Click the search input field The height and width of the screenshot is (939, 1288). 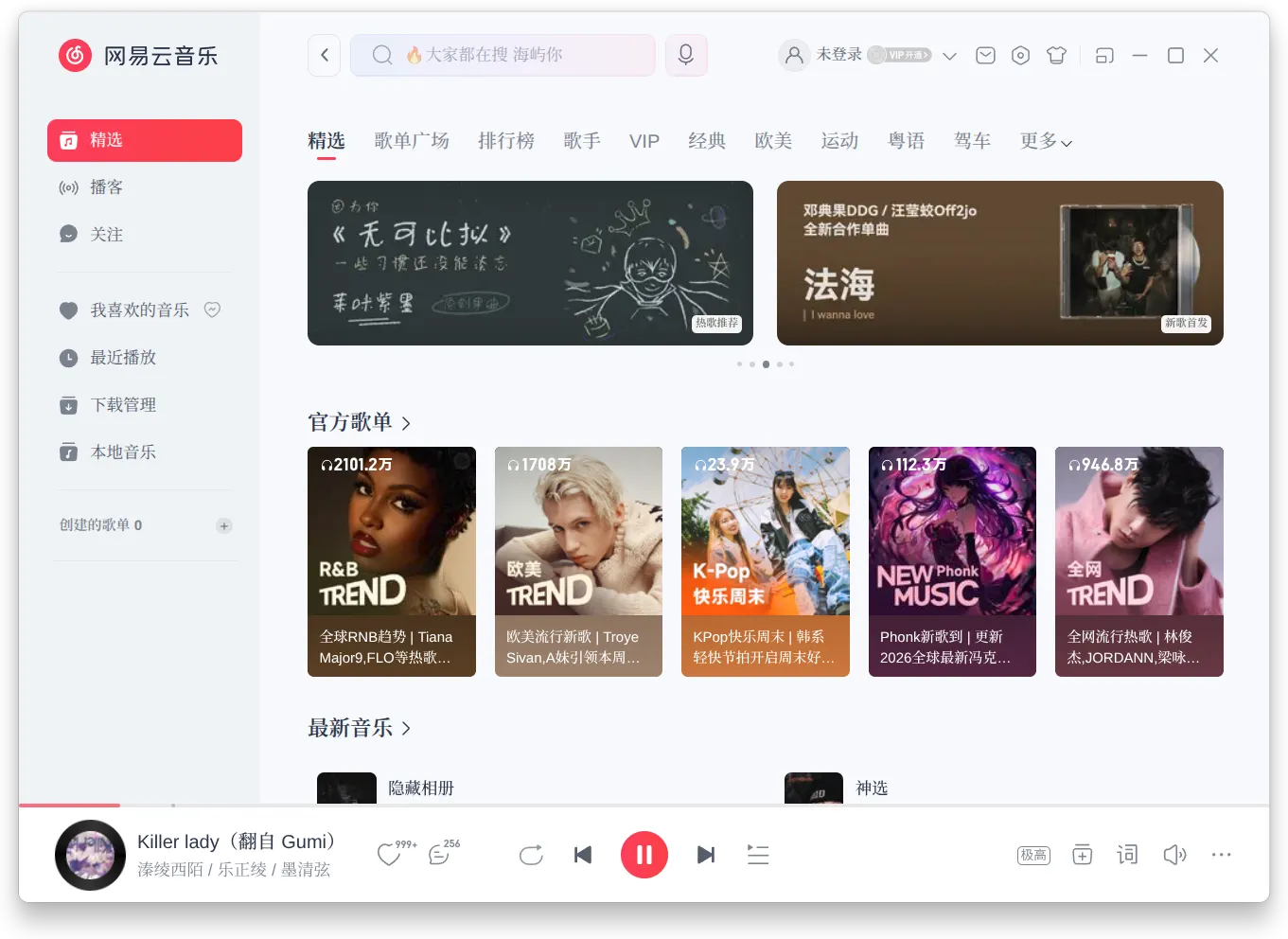click(x=503, y=55)
